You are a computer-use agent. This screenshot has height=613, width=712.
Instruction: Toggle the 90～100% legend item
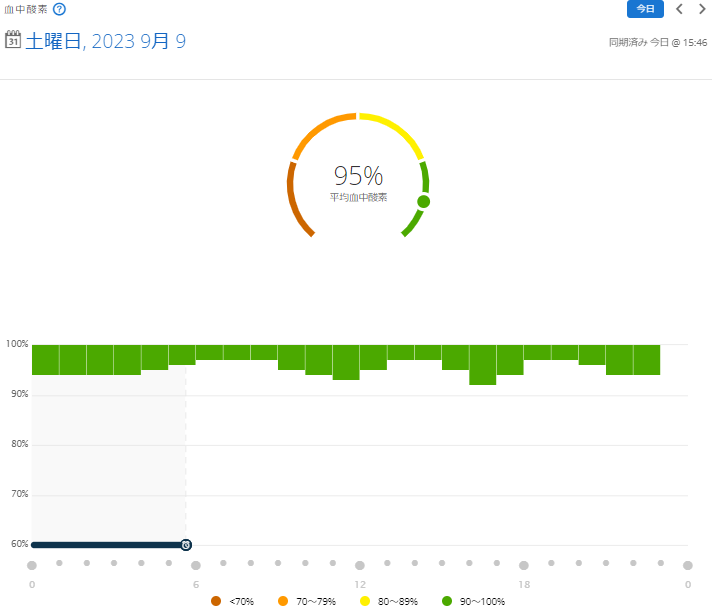pos(474,601)
